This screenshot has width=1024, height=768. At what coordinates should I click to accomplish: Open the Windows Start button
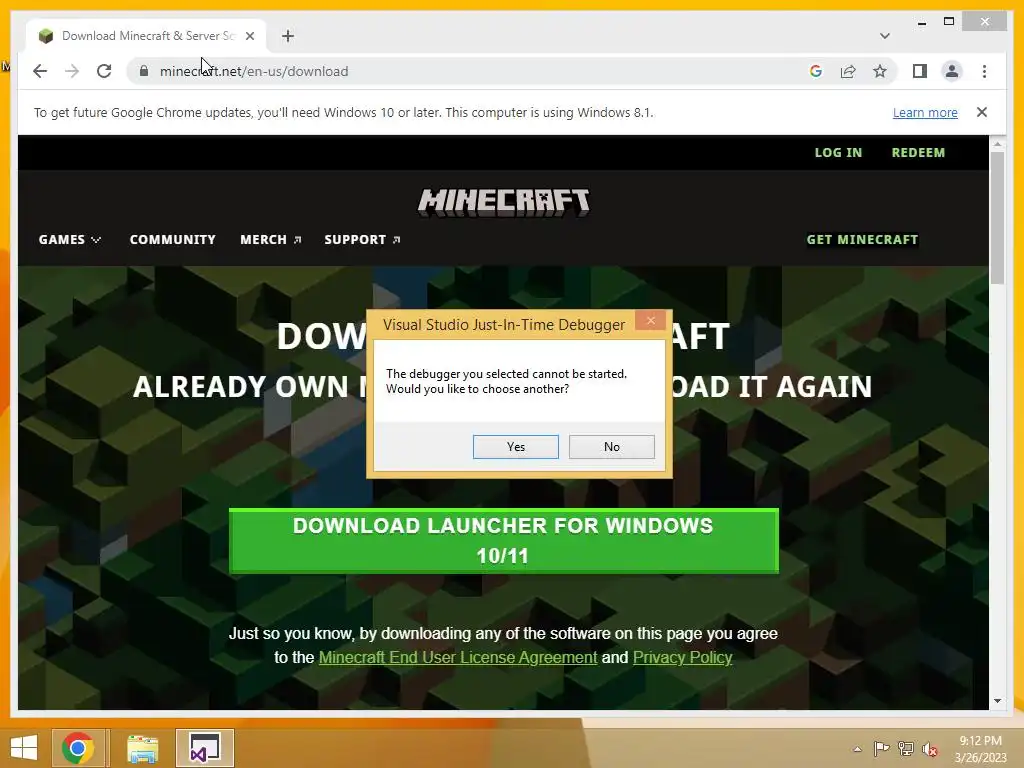tap(24, 748)
